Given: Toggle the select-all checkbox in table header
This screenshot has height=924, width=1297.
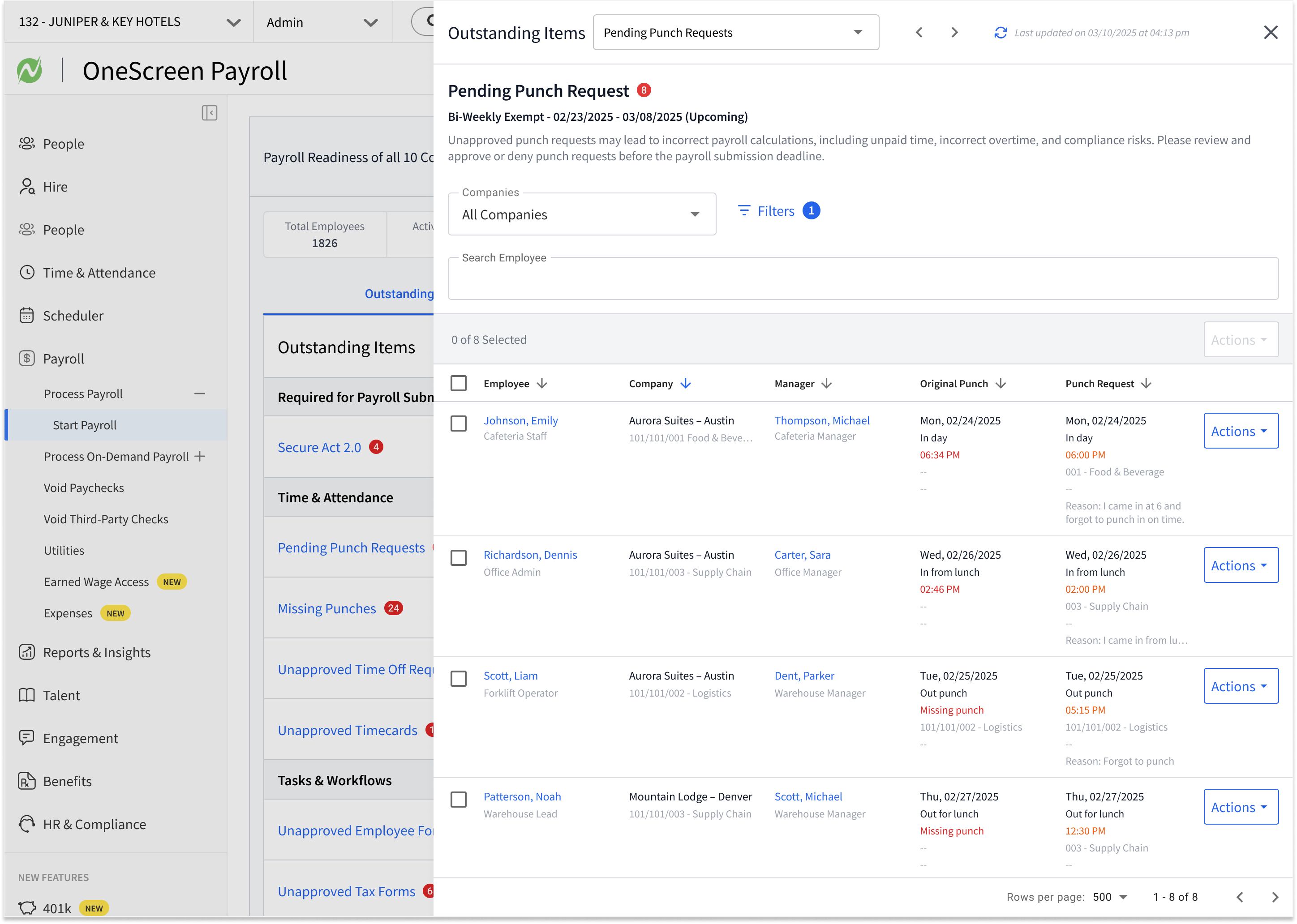Looking at the screenshot, I should [459, 384].
